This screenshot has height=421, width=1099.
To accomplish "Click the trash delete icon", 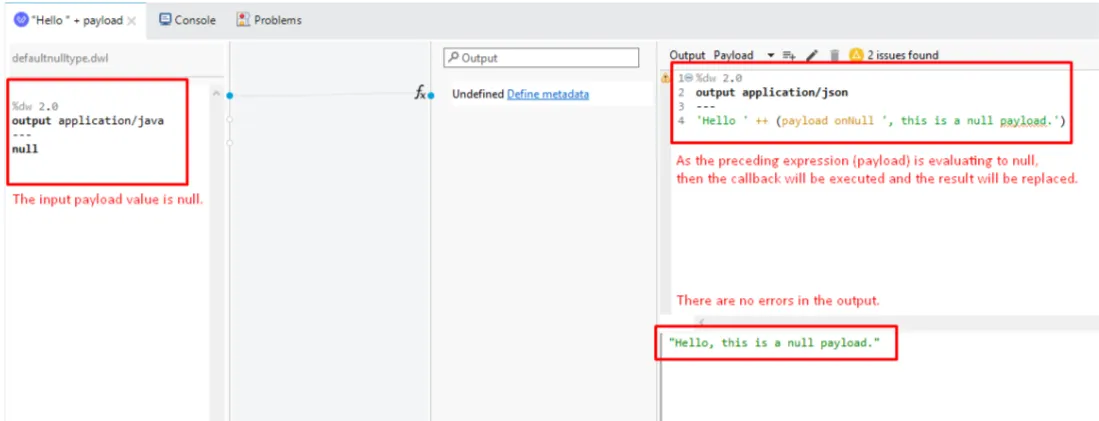I will (834, 55).
